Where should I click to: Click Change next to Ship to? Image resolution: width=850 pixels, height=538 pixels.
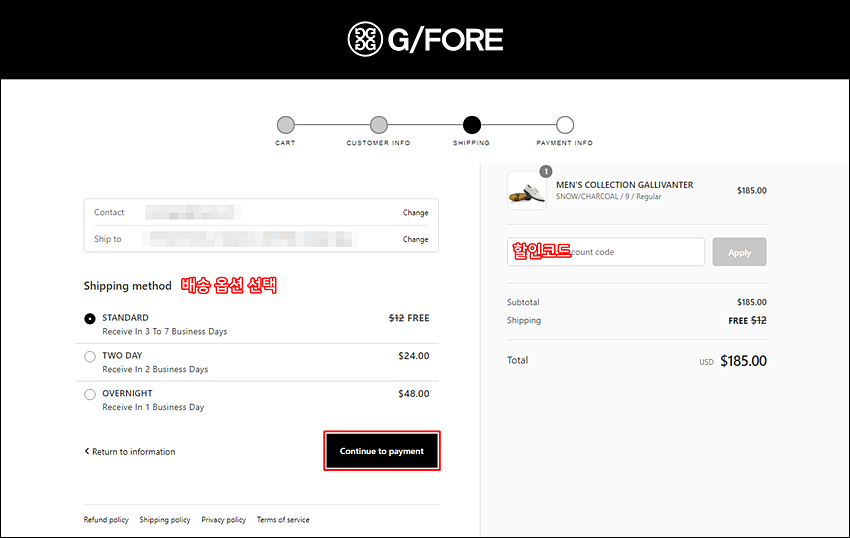tap(415, 239)
